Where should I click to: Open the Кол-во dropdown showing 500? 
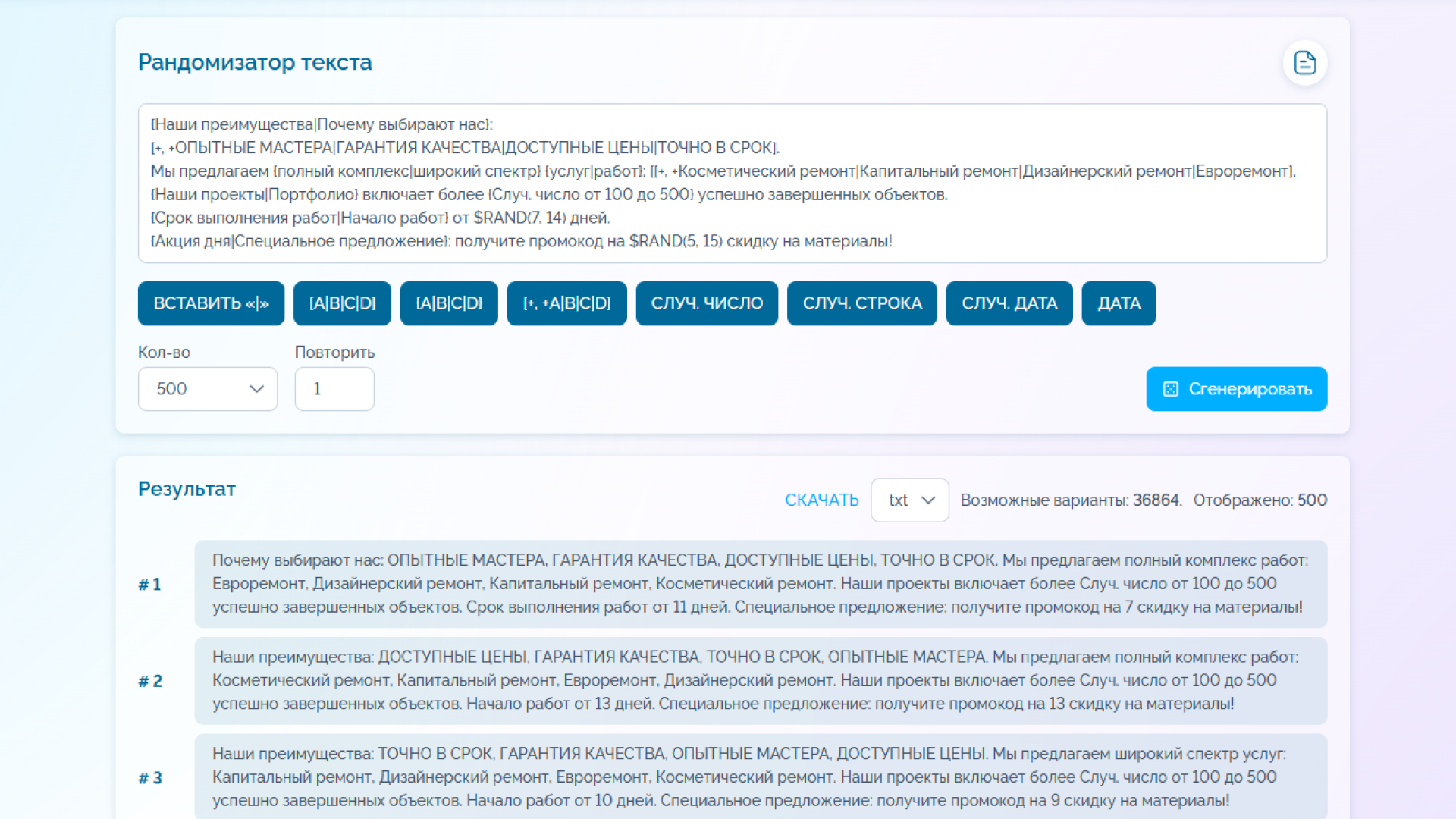208,389
